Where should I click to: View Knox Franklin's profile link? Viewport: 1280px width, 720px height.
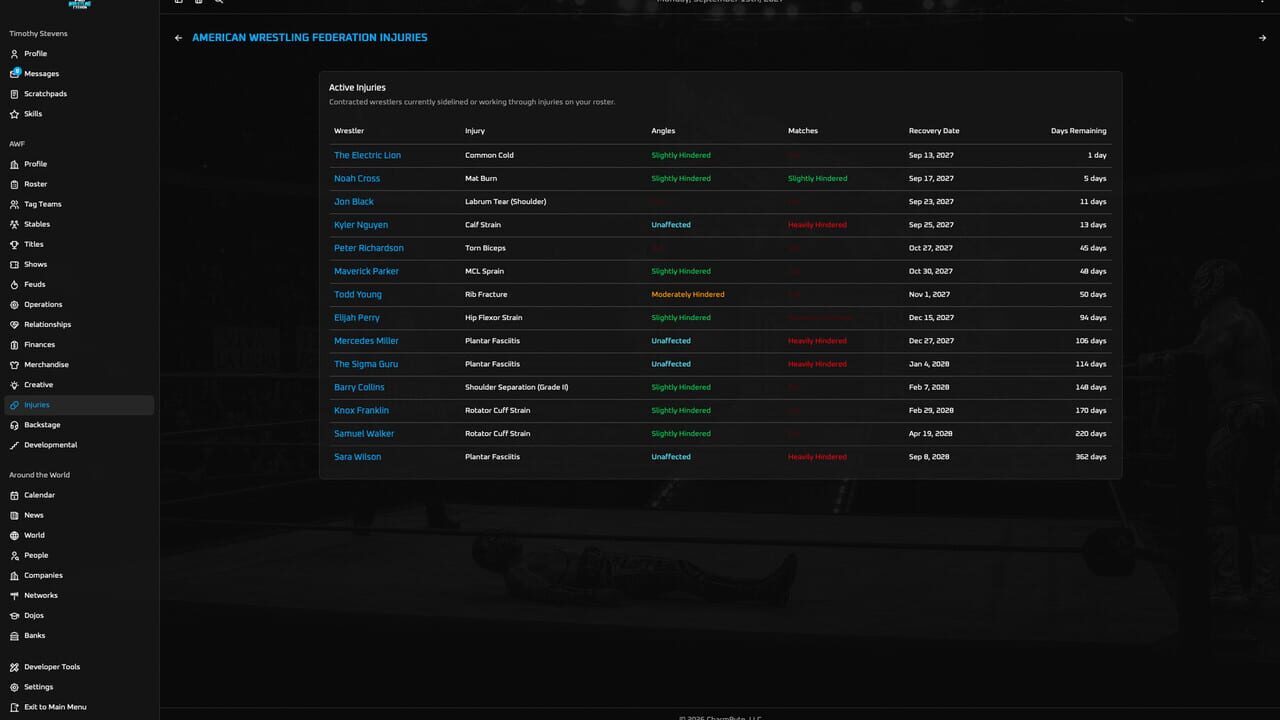tap(361, 411)
